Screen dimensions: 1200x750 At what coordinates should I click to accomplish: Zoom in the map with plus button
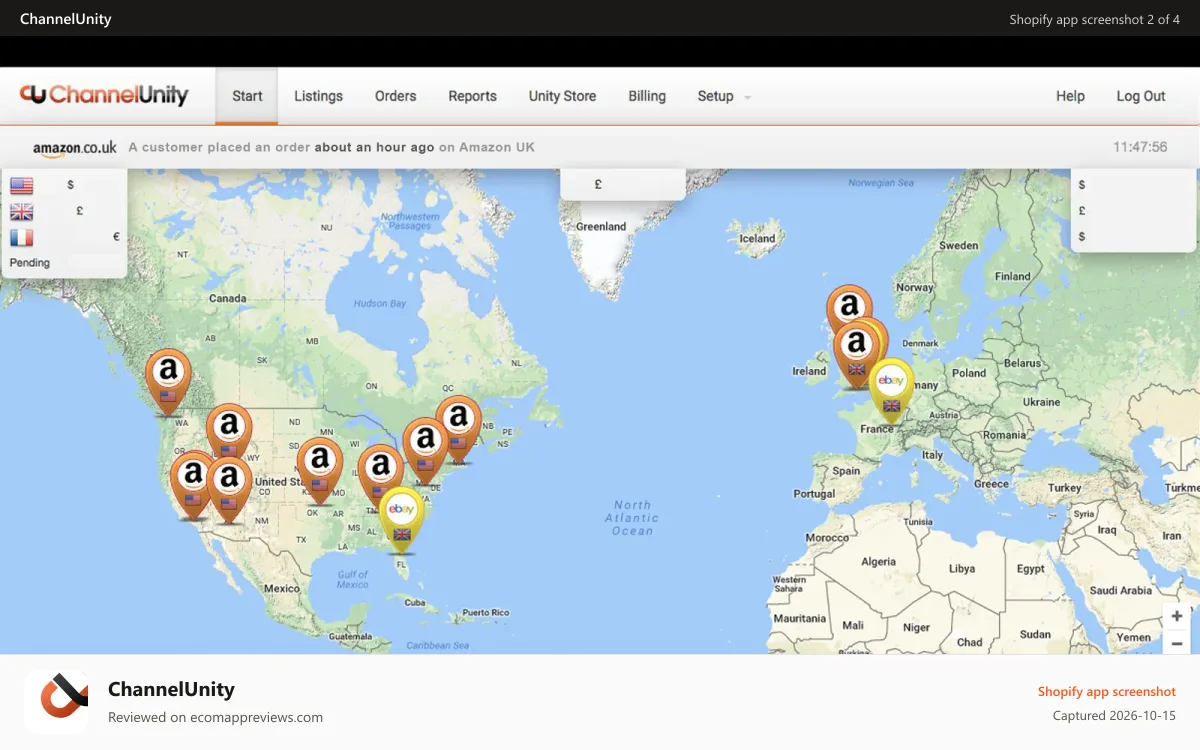tap(1177, 616)
